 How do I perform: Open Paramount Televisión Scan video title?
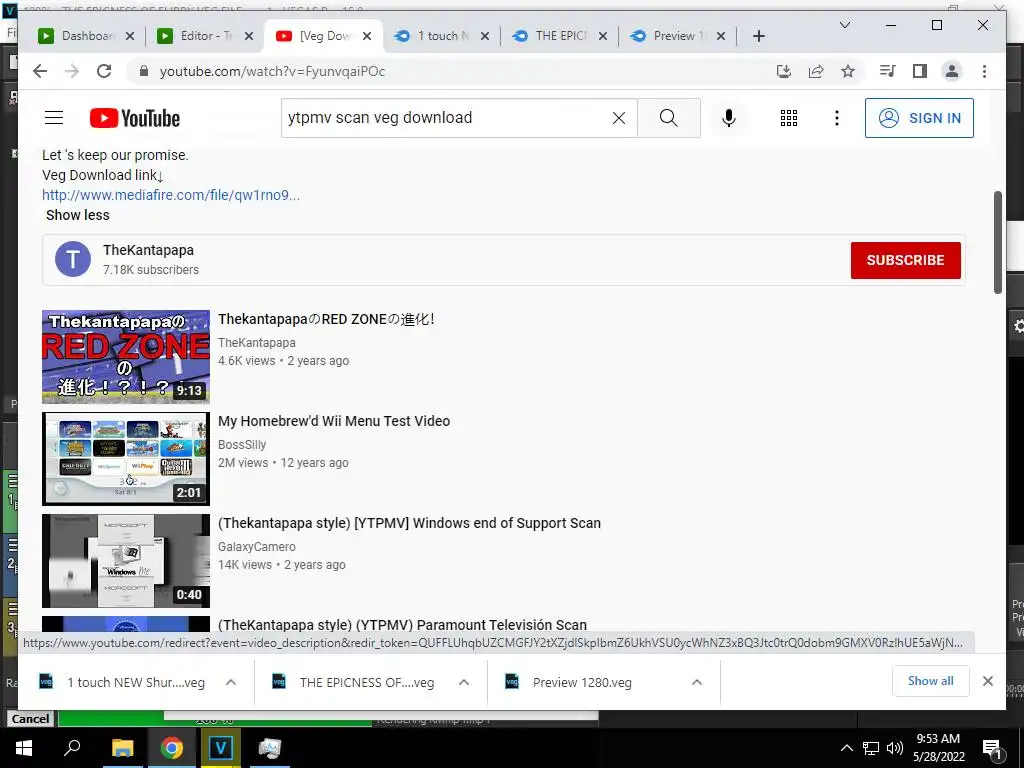(402, 625)
